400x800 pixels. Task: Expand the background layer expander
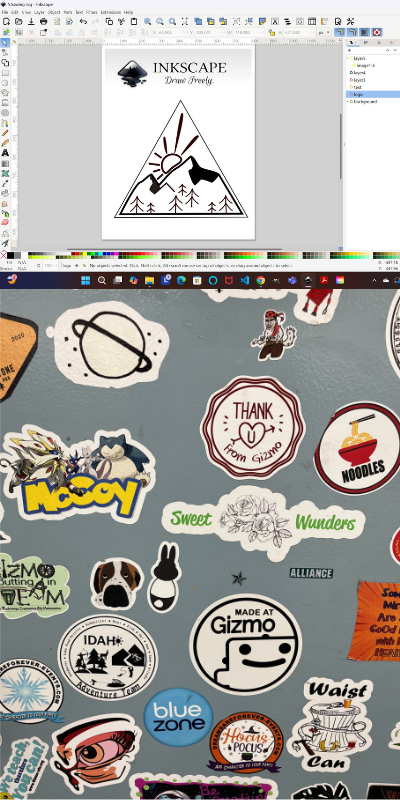click(348, 102)
